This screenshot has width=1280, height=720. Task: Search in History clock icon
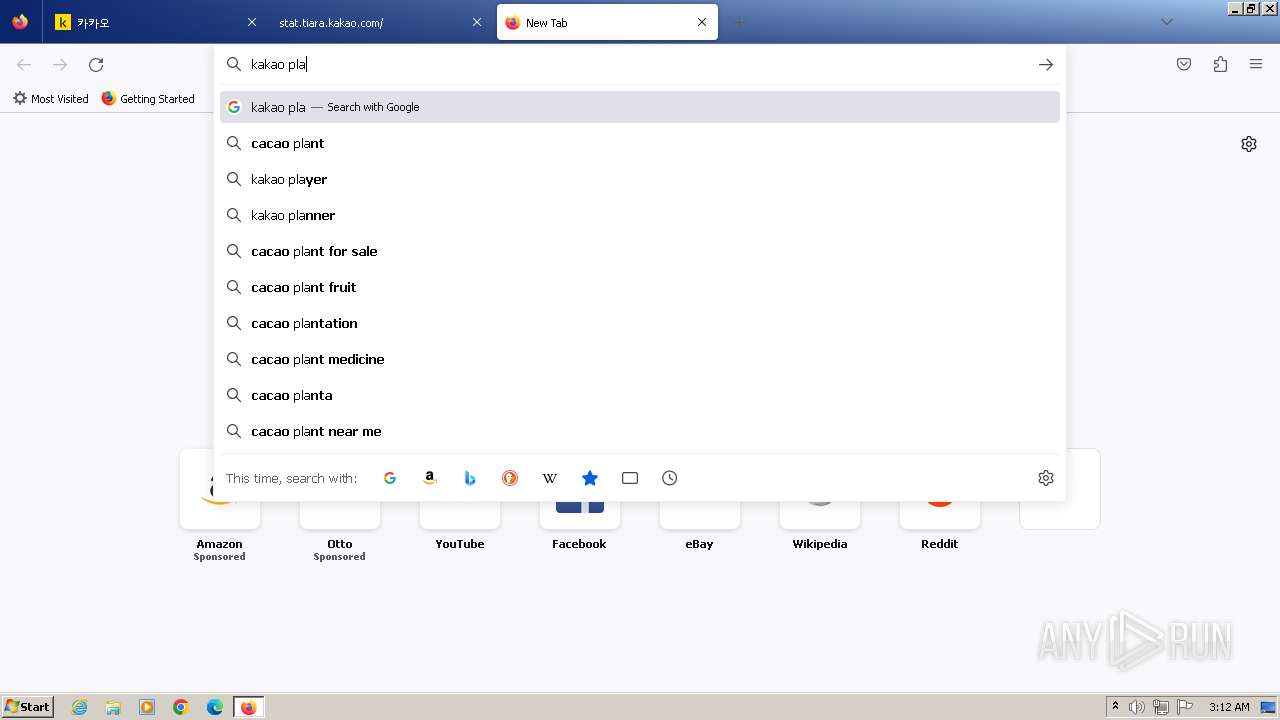point(670,478)
